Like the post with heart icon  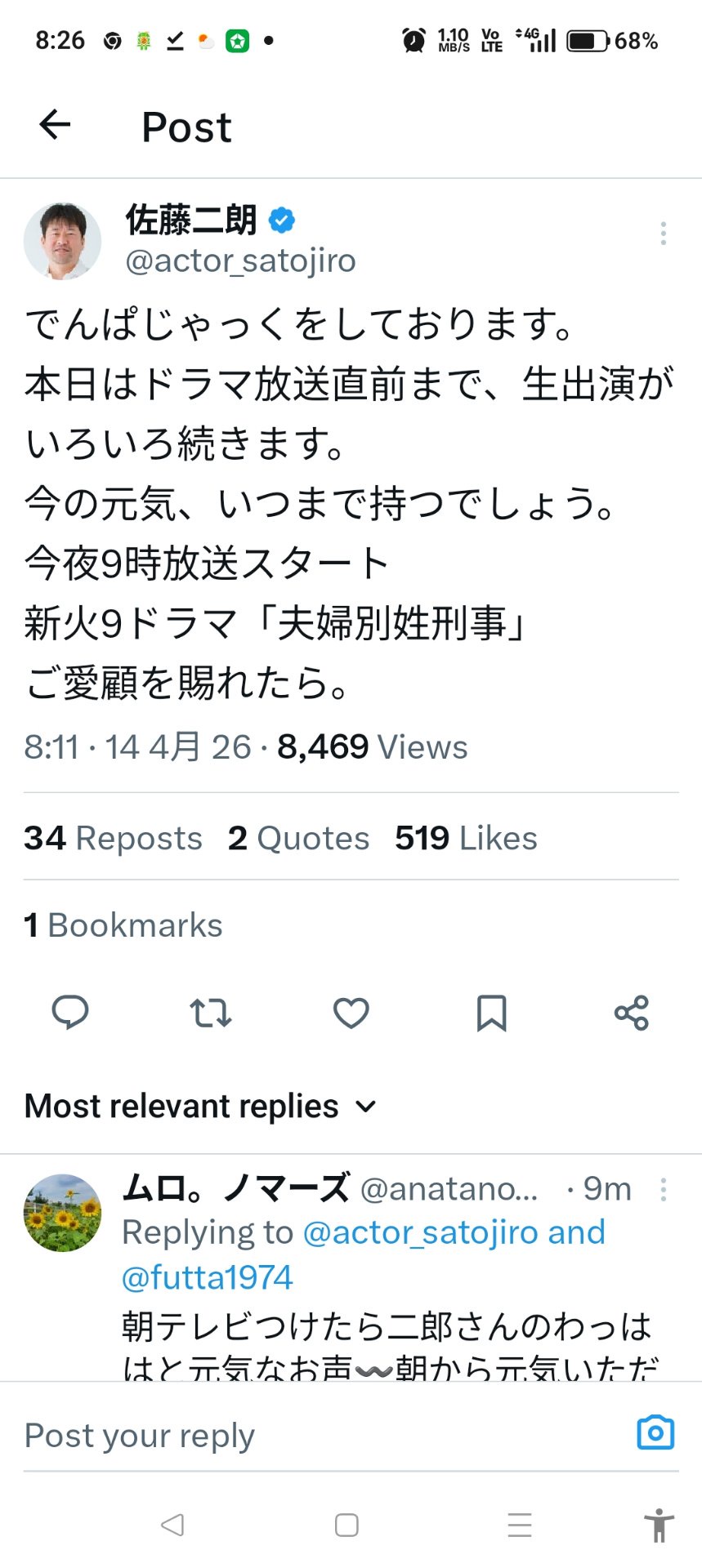coord(351,1013)
